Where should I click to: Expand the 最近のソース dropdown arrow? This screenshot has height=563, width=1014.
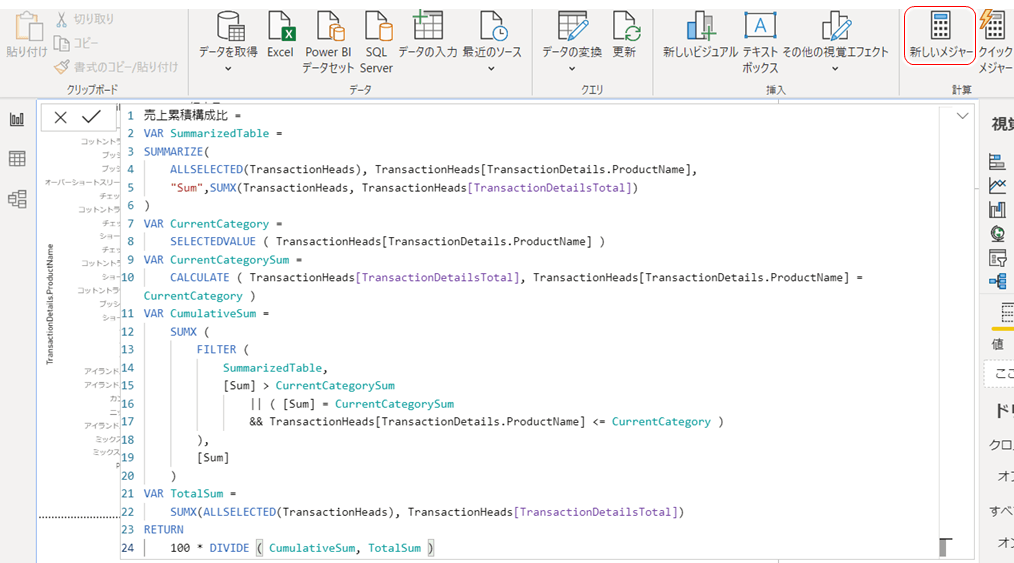(x=491, y=69)
